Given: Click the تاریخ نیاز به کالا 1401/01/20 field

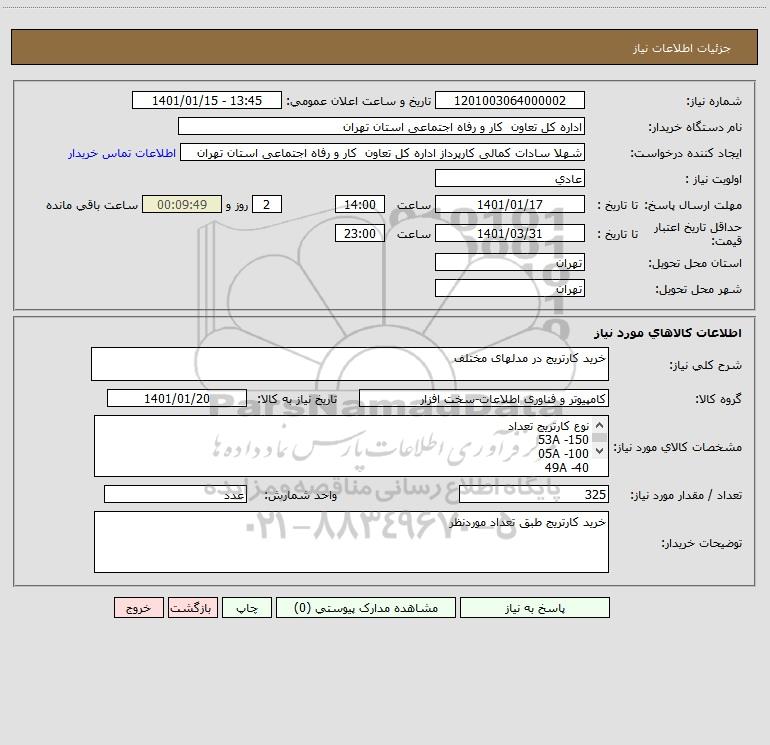Looking at the screenshot, I should pyautogui.click(x=177, y=398).
